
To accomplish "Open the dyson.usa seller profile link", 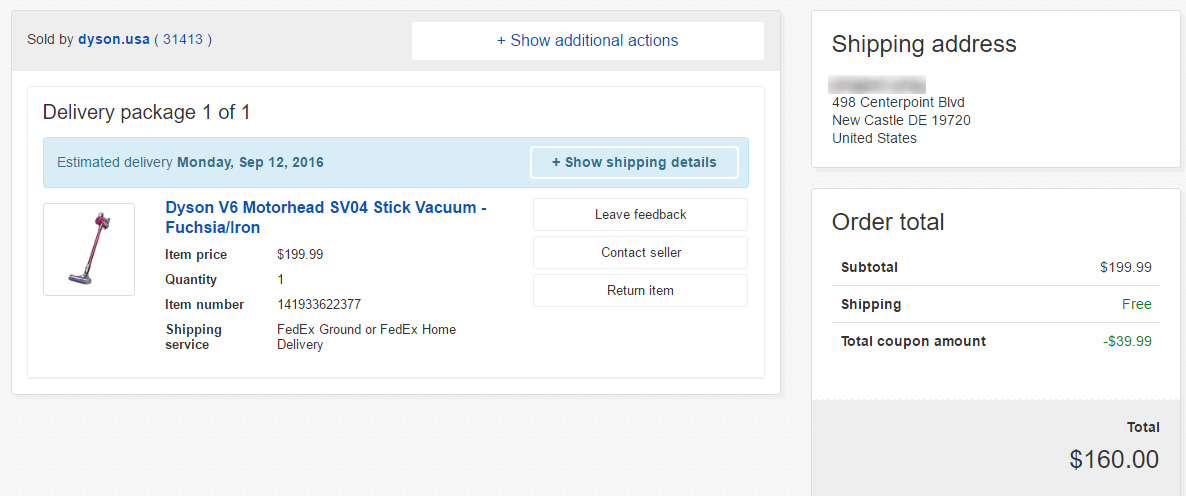I will click(114, 40).
